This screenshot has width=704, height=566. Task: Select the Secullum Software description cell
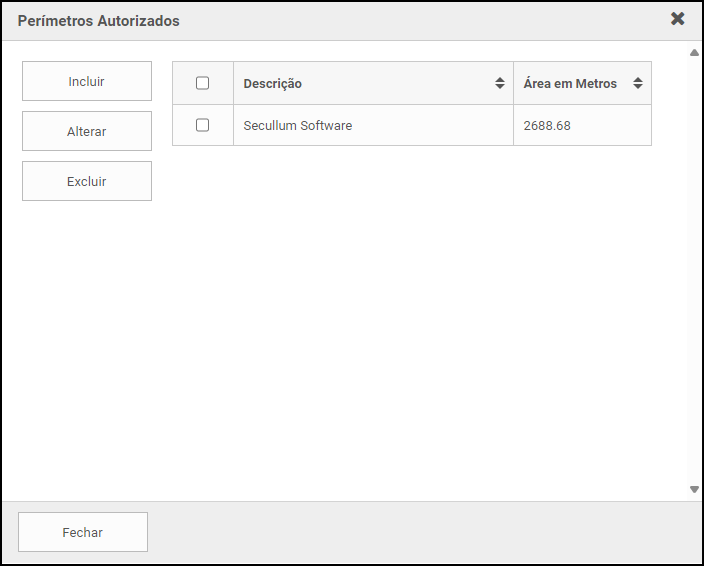point(298,126)
